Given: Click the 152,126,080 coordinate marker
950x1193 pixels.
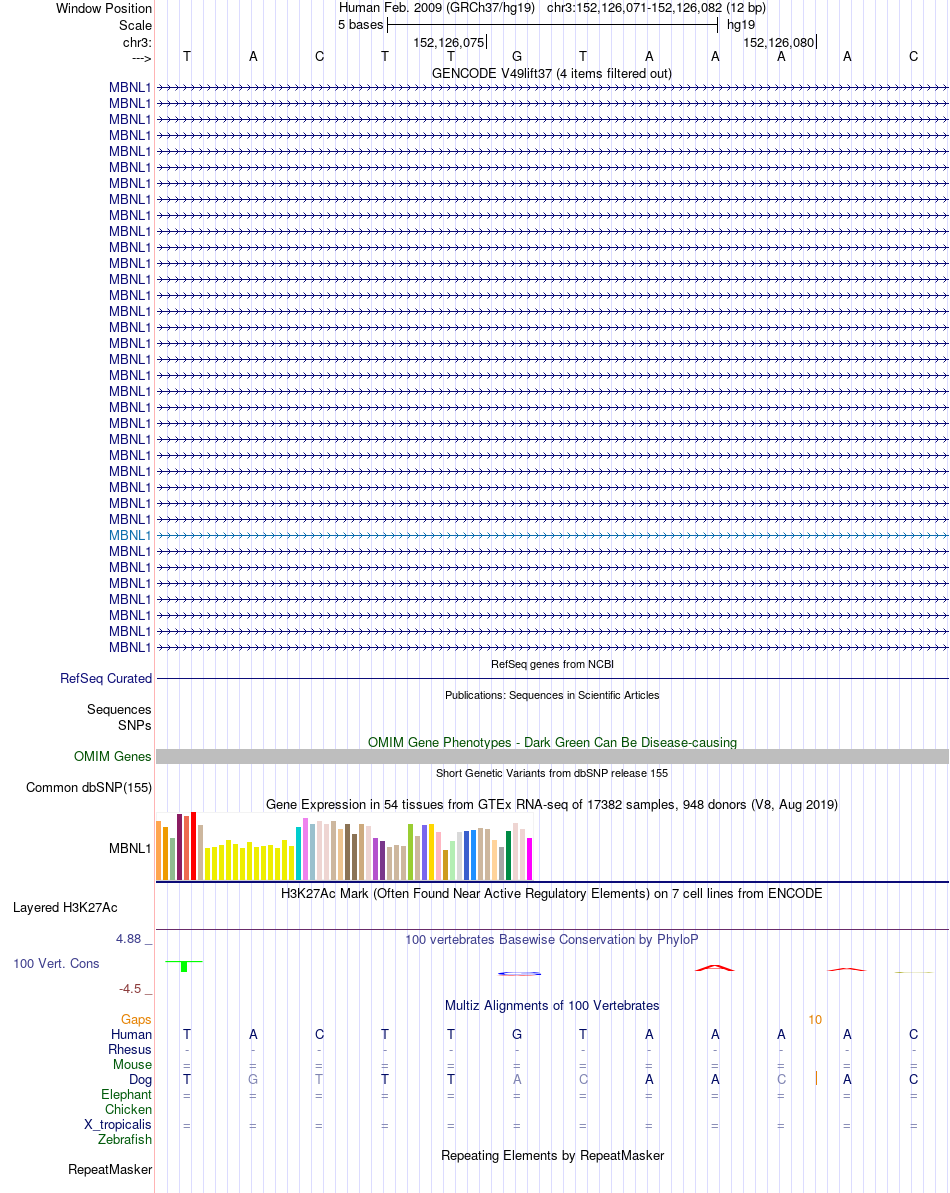Looking at the screenshot, I should pyautogui.click(x=779, y=43).
